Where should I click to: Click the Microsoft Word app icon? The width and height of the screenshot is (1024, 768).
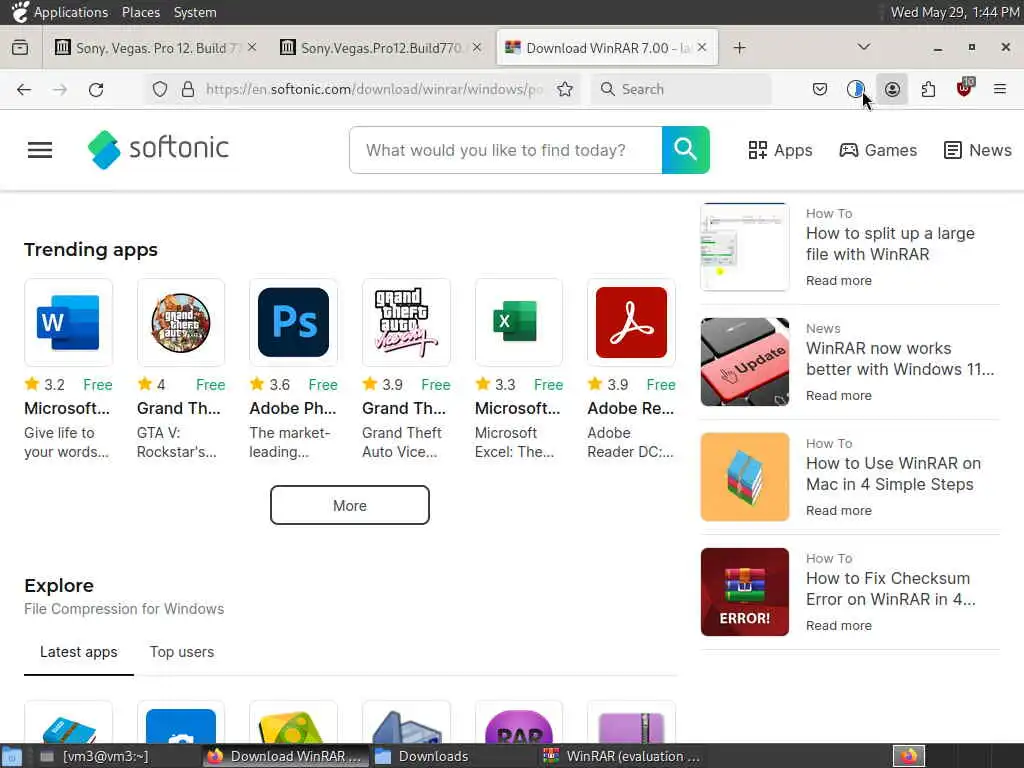click(x=69, y=323)
